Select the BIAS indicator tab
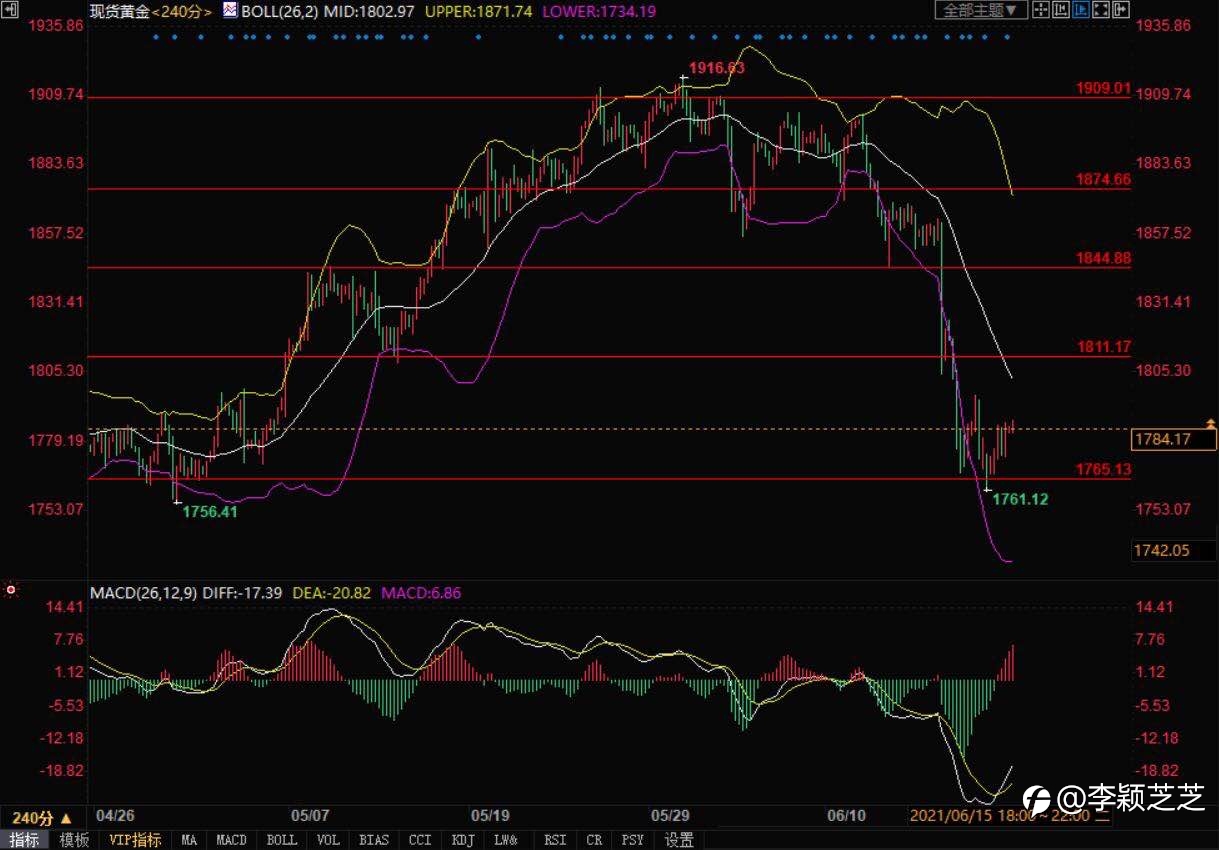This screenshot has height=850, width=1219. coord(374,841)
